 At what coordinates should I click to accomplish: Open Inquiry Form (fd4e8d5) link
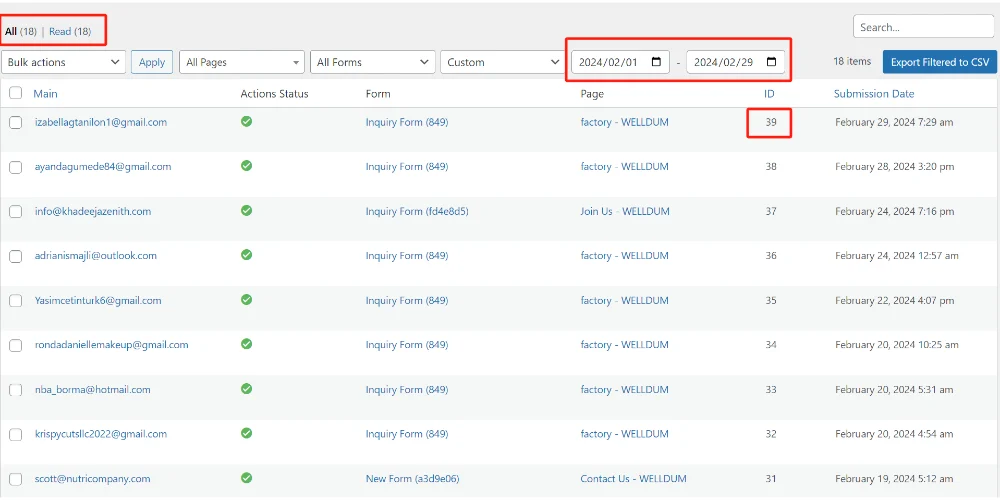[417, 211]
